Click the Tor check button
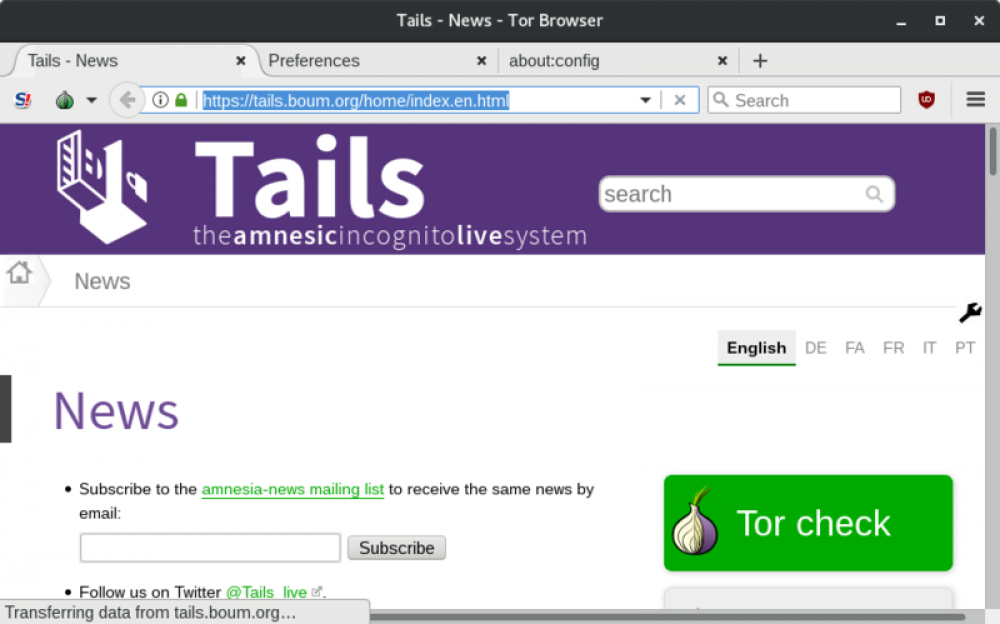The width and height of the screenshot is (1000, 624). (808, 523)
